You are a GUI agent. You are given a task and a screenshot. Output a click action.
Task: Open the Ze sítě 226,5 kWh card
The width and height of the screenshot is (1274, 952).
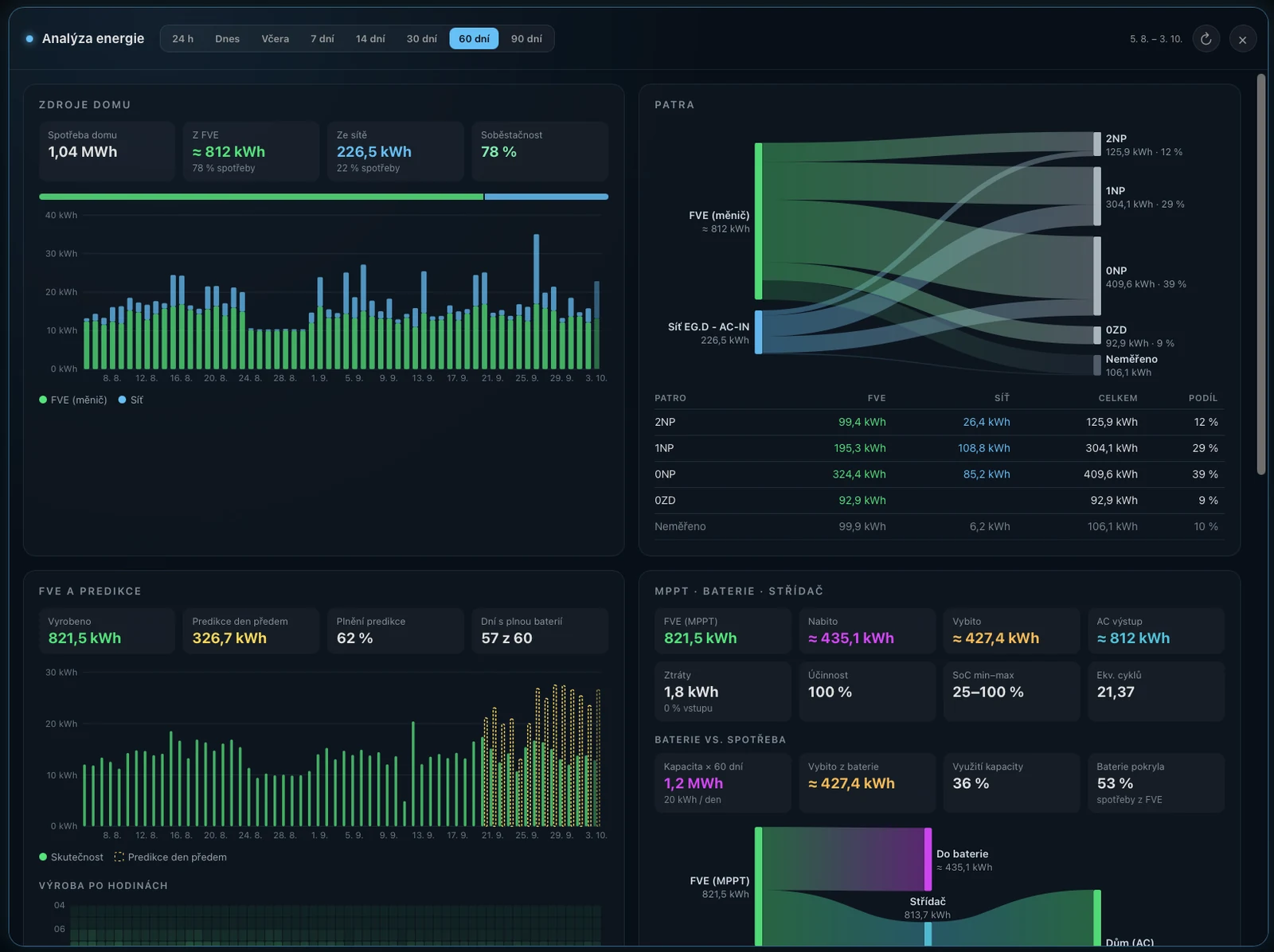pos(396,151)
